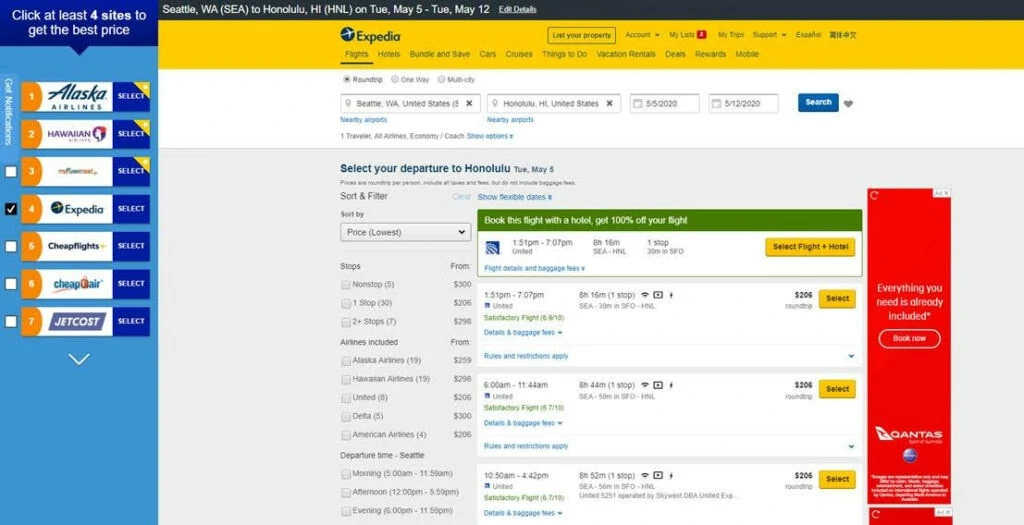Screen dimensions: 1024x525
Task: Expand Details & baggage fees for 1:51pm flight
Action: point(523,332)
